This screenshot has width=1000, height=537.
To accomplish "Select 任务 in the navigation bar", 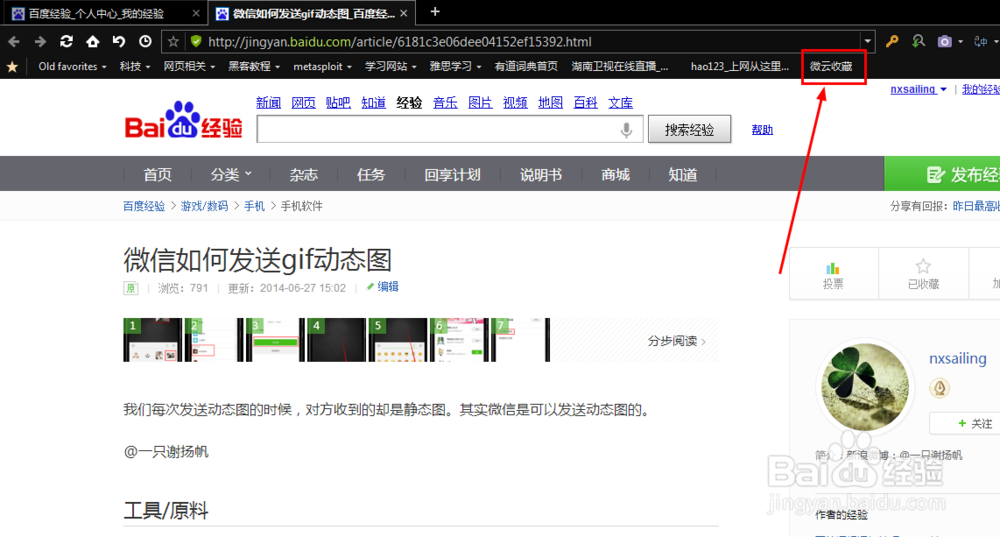I will point(371,174).
